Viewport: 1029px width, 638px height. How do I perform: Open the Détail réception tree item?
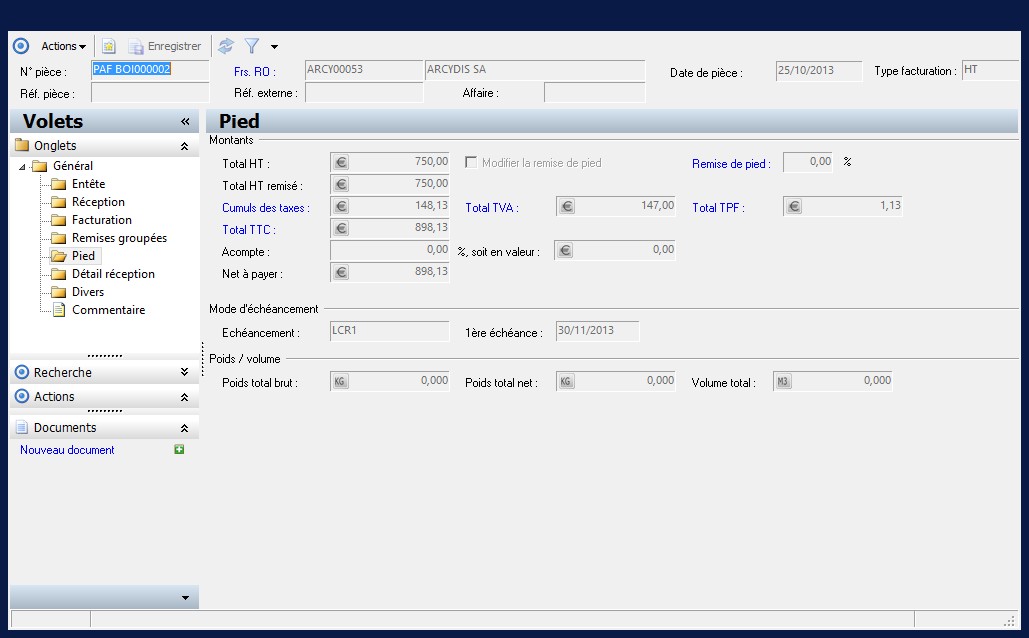tap(113, 274)
